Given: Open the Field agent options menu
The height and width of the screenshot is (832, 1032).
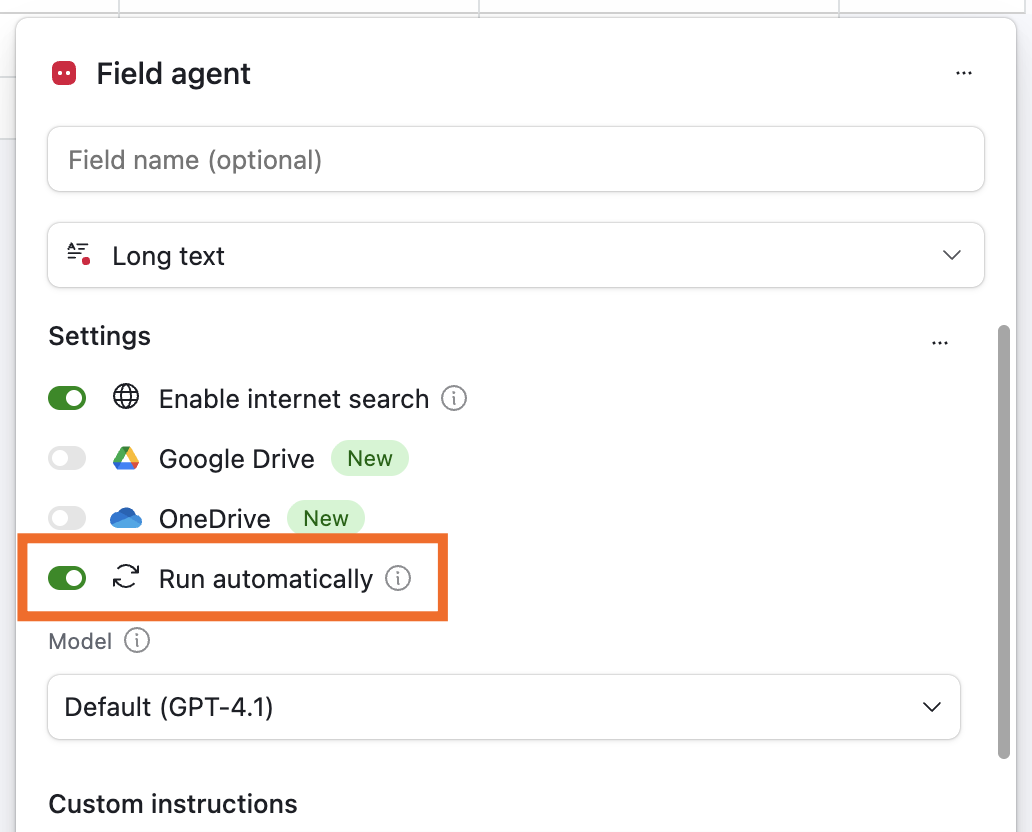Looking at the screenshot, I should pyautogui.click(x=964, y=72).
